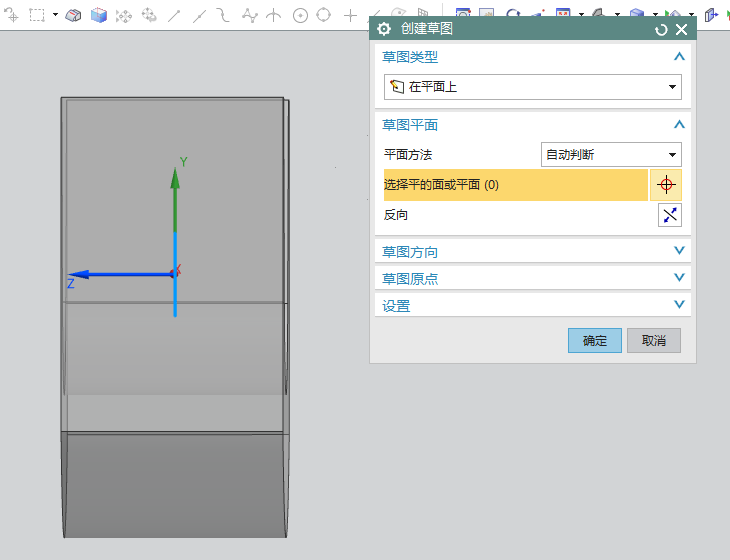Screen dimensions: 730x560
Task: Expand the 草图原点 section
Action: (x=679, y=278)
